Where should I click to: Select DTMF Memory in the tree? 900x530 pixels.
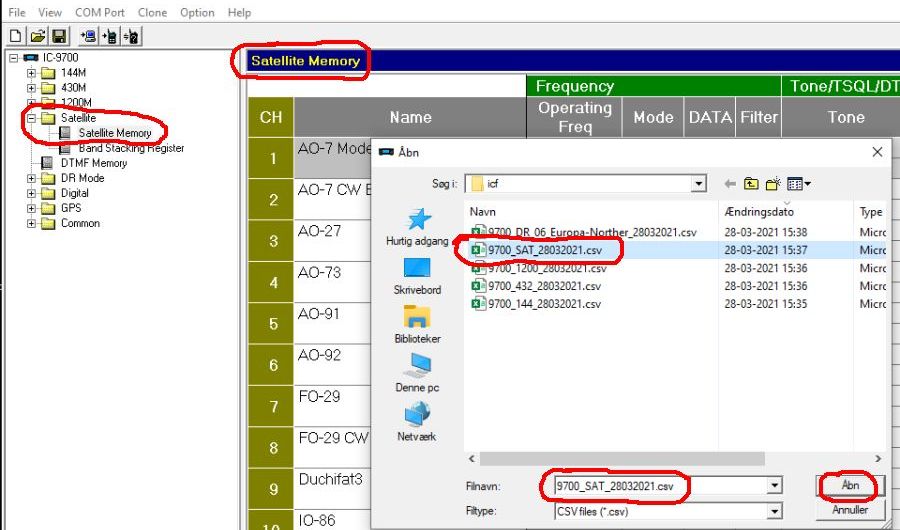(94, 163)
